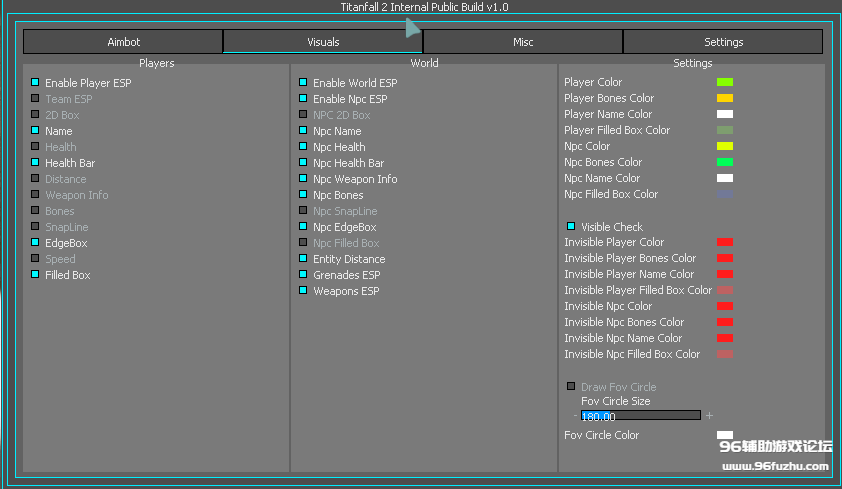Disable the Grenades ESP checkbox
The image size is (842, 489).
[303, 275]
